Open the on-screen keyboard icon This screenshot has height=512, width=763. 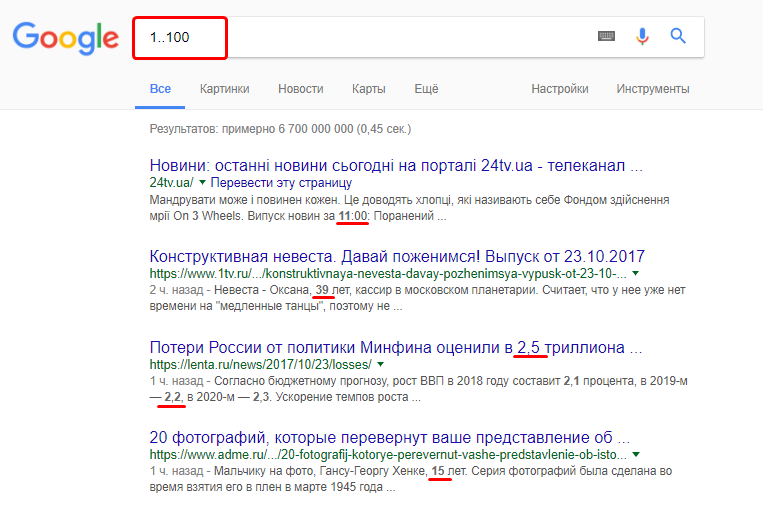point(606,36)
